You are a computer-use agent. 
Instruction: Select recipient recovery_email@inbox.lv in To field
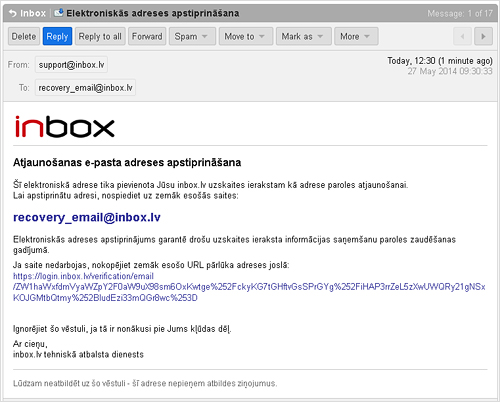click(85, 88)
